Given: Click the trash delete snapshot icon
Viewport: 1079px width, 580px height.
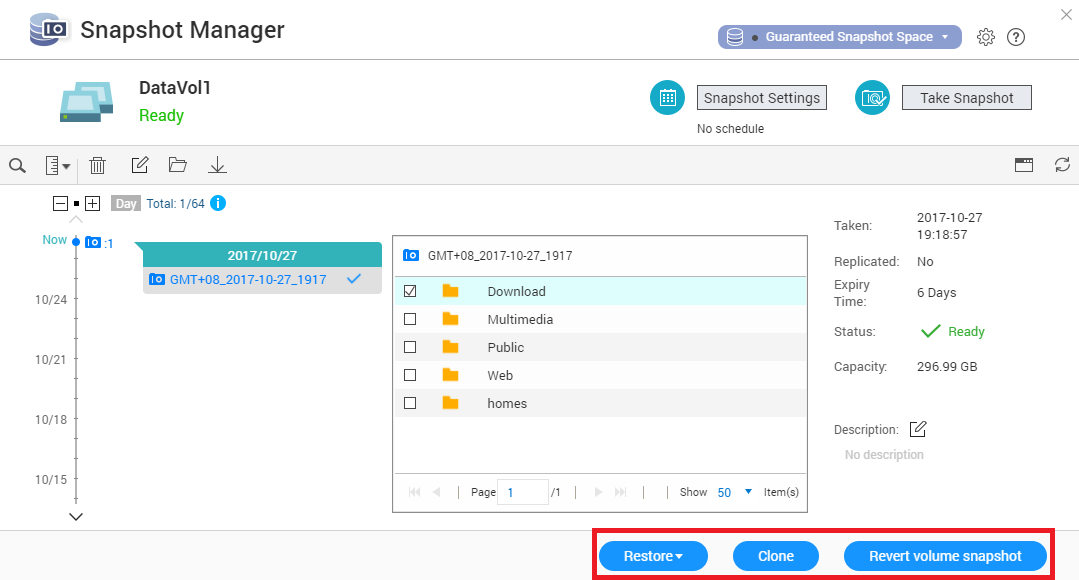Looking at the screenshot, I should pos(98,165).
